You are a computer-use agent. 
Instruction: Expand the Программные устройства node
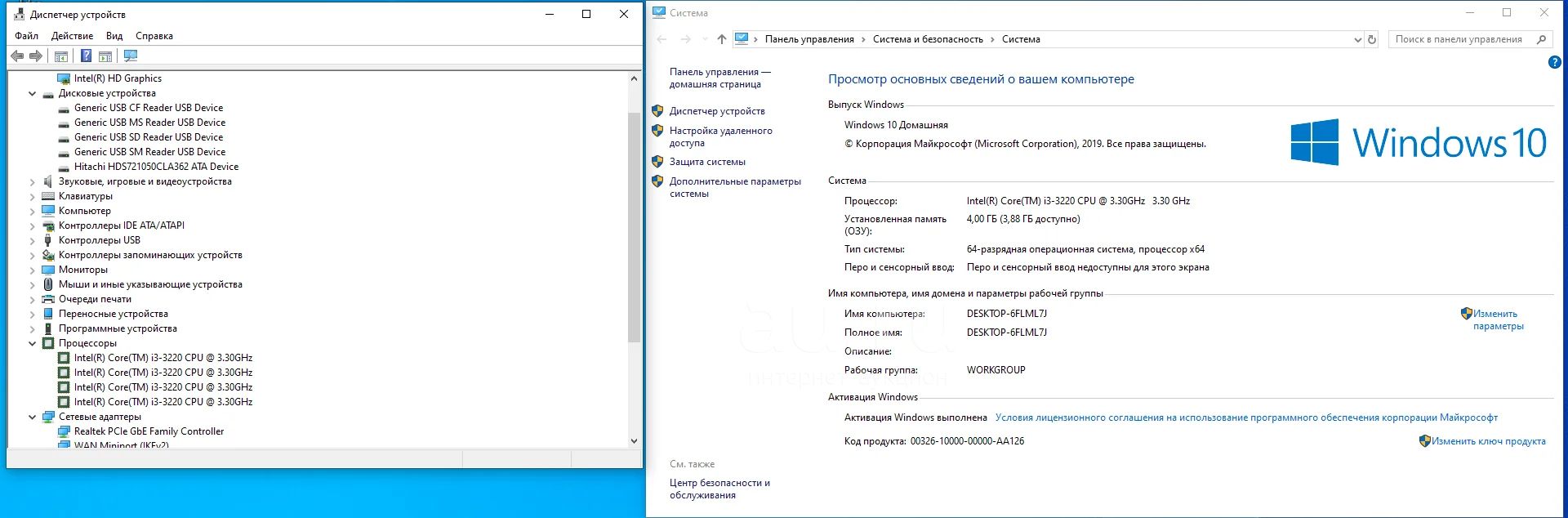[x=33, y=328]
